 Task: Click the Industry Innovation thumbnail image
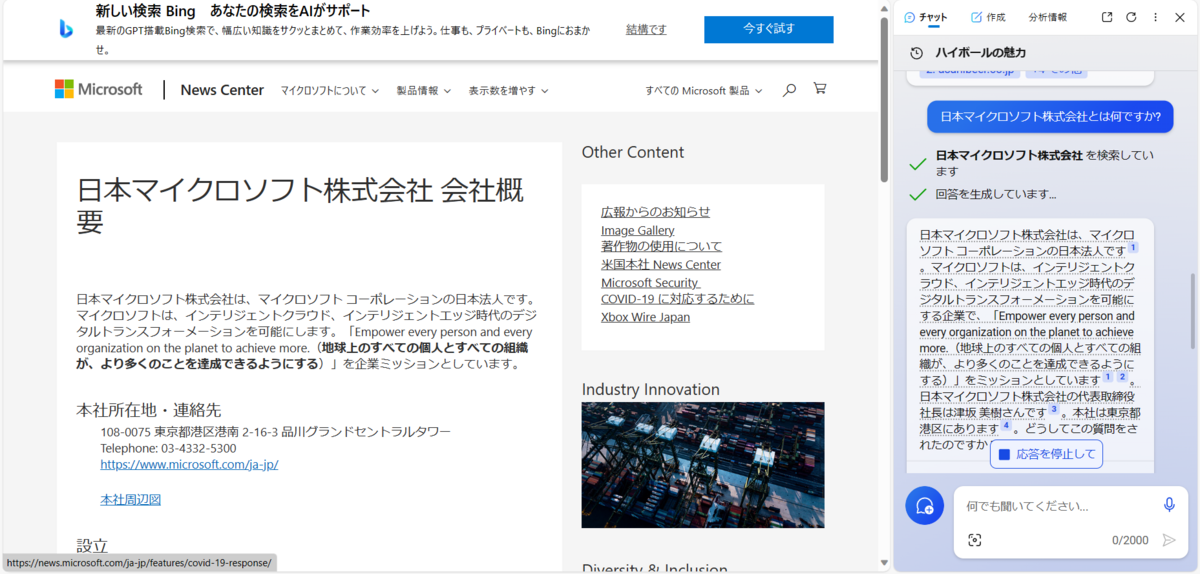pos(703,465)
